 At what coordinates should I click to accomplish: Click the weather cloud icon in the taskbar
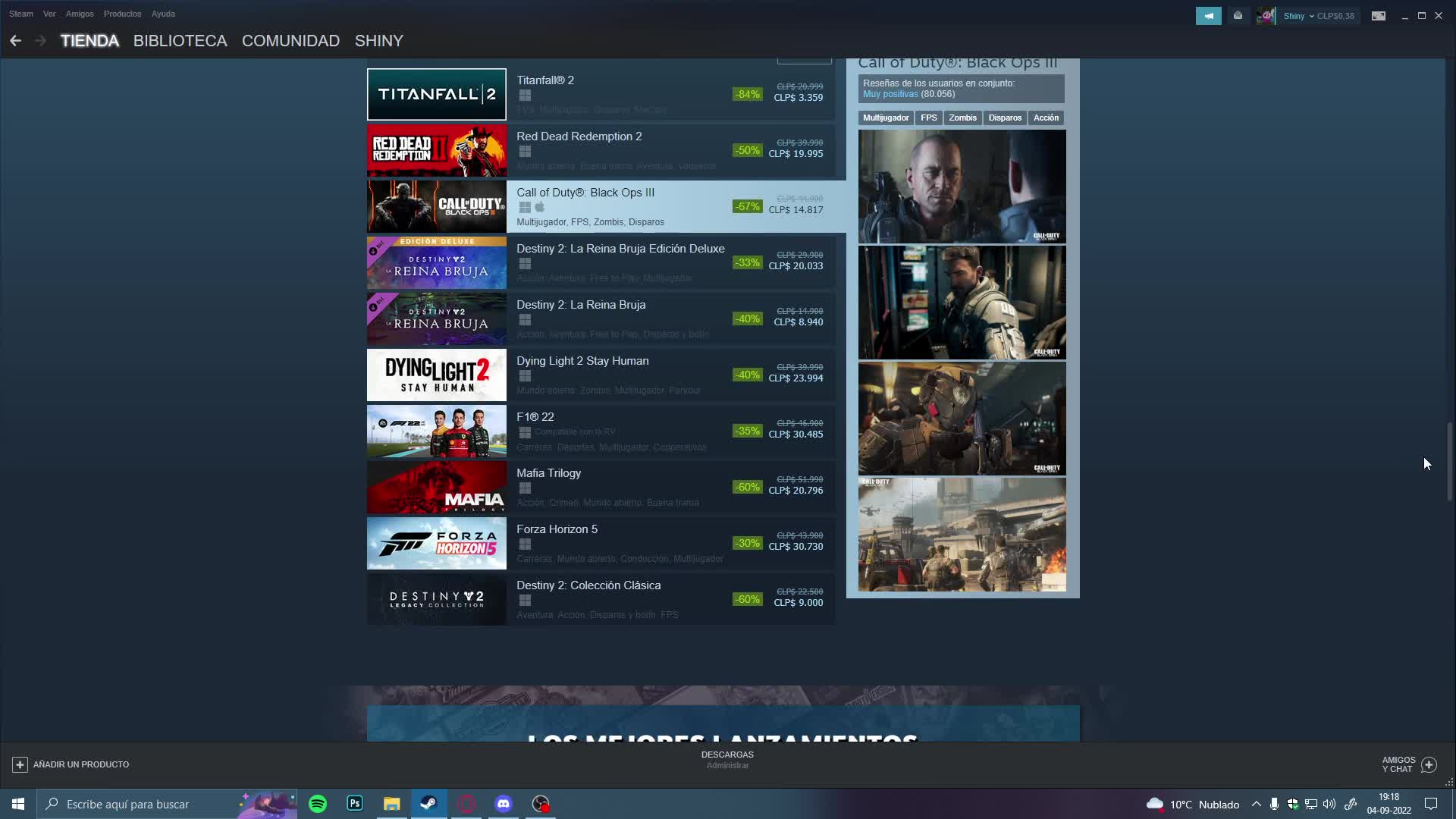coord(1155,804)
